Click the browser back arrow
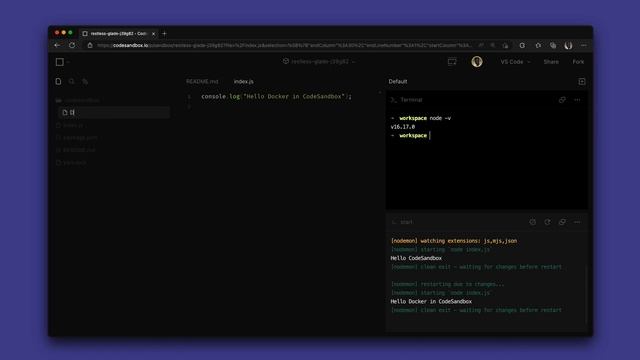 tap(58, 45)
